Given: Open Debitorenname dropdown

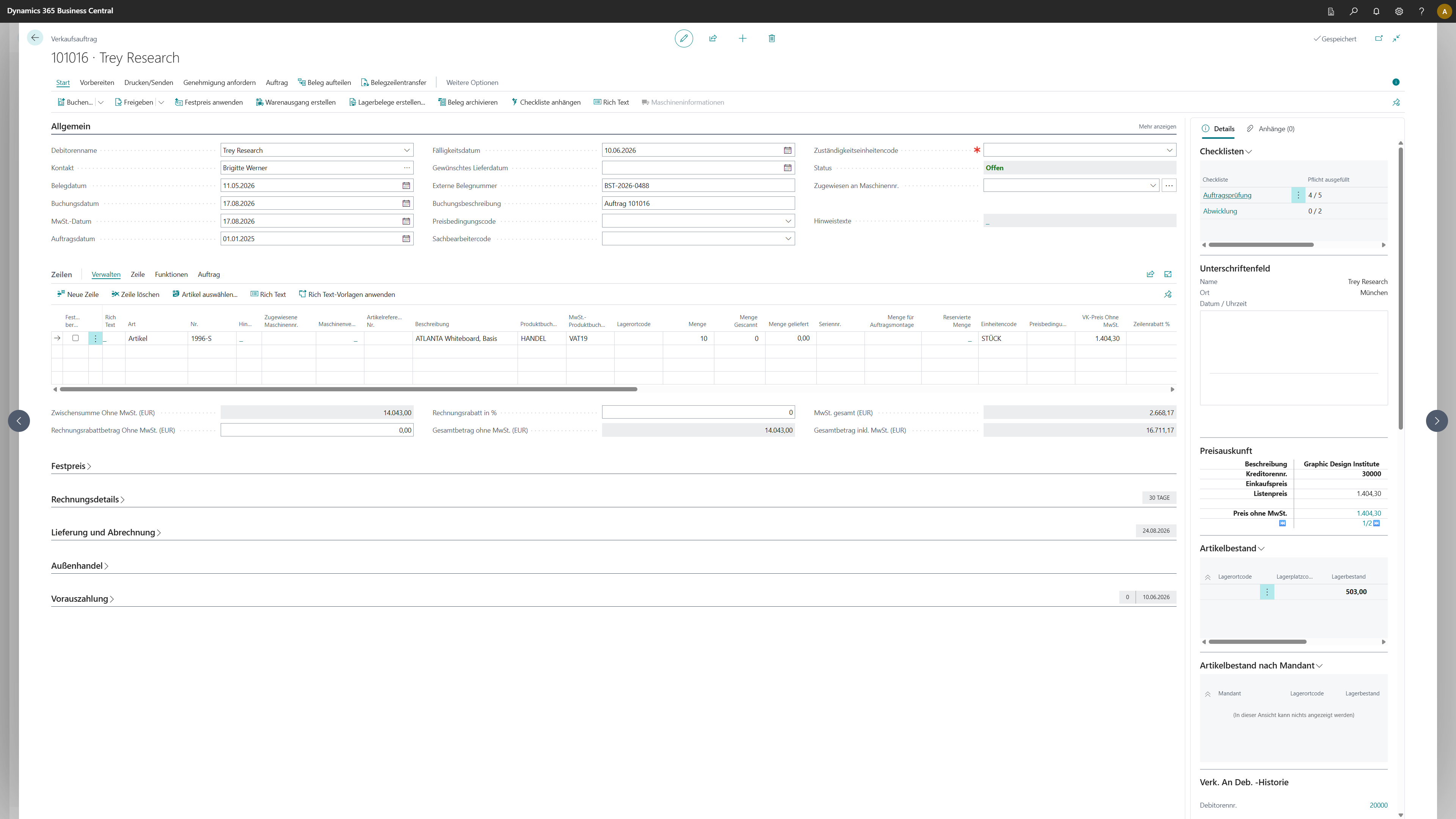Looking at the screenshot, I should pyautogui.click(x=406, y=151).
